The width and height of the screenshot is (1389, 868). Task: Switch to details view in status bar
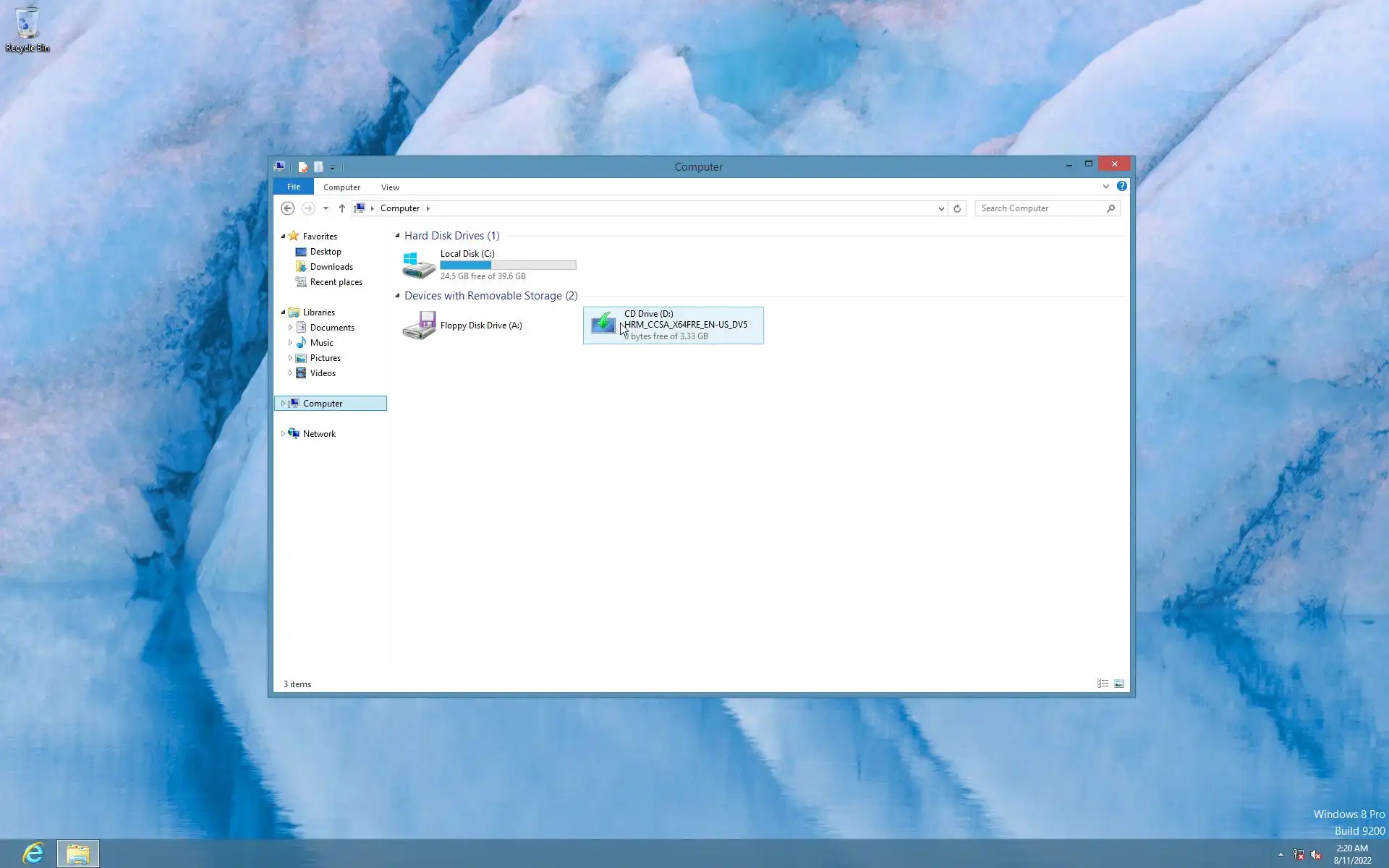1103,684
